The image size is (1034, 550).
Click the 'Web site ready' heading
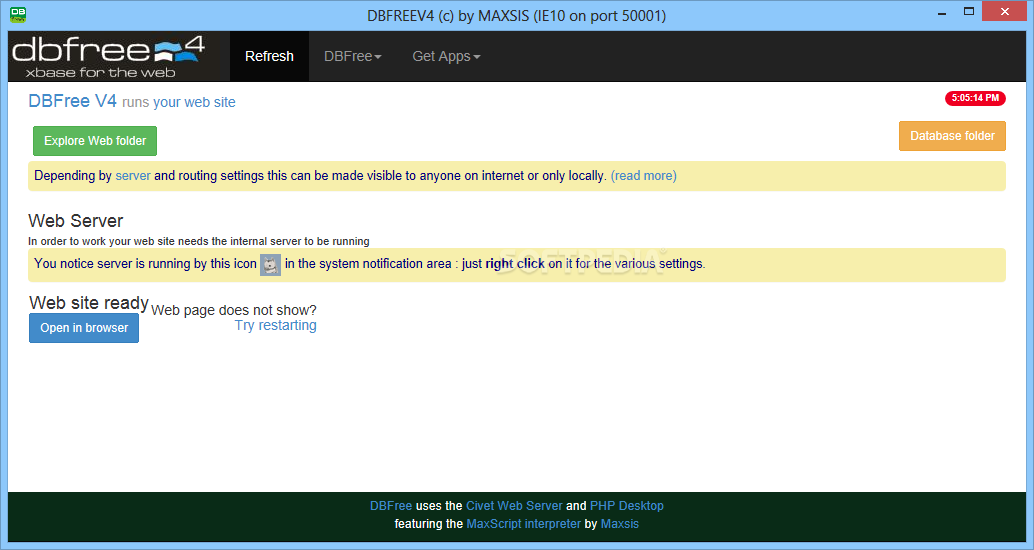[x=89, y=303]
